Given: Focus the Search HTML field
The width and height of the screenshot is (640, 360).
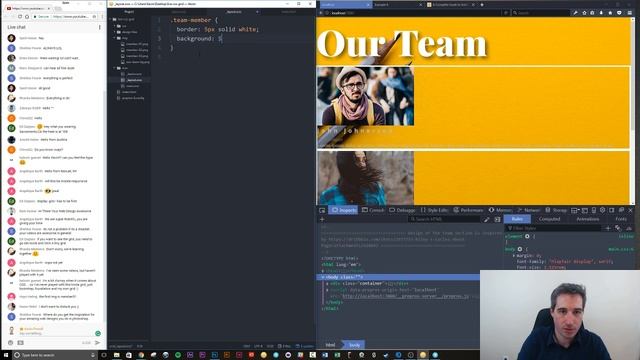Looking at the screenshot, I should coord(444,219).
